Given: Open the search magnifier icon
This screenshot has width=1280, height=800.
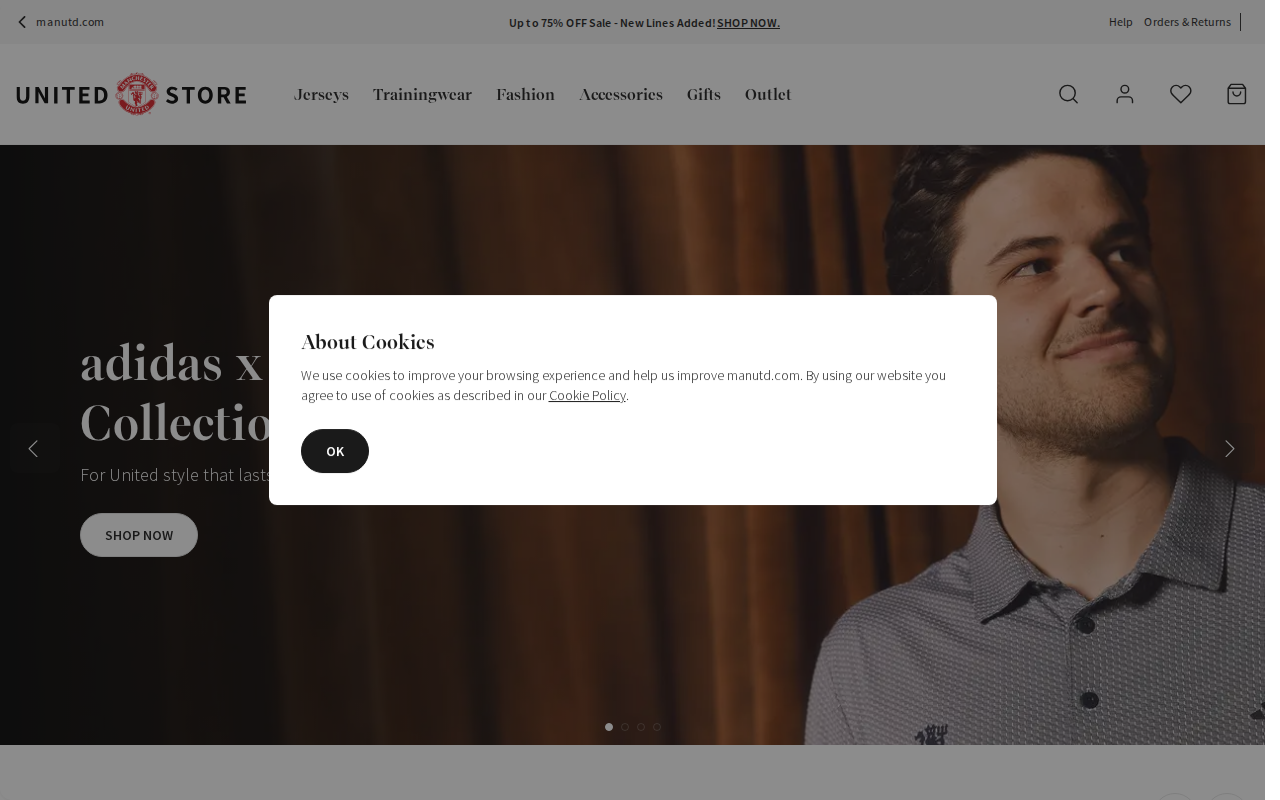Looking at the screenshot, I should coord(1068,94).
